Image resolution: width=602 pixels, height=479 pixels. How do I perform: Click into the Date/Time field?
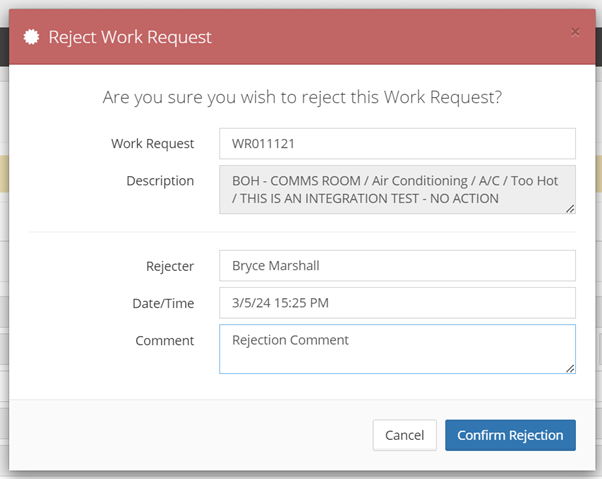(x=397, y=302)
